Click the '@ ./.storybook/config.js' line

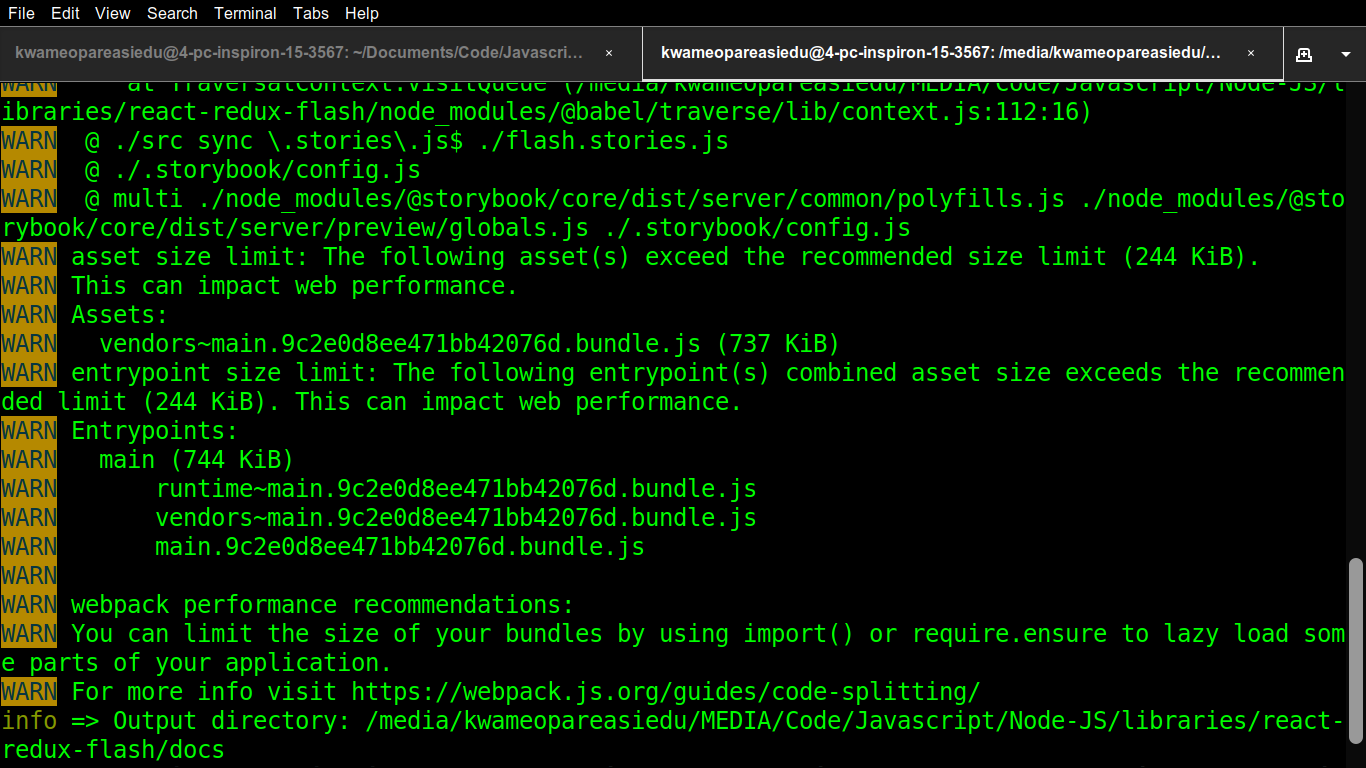point(252,170)
